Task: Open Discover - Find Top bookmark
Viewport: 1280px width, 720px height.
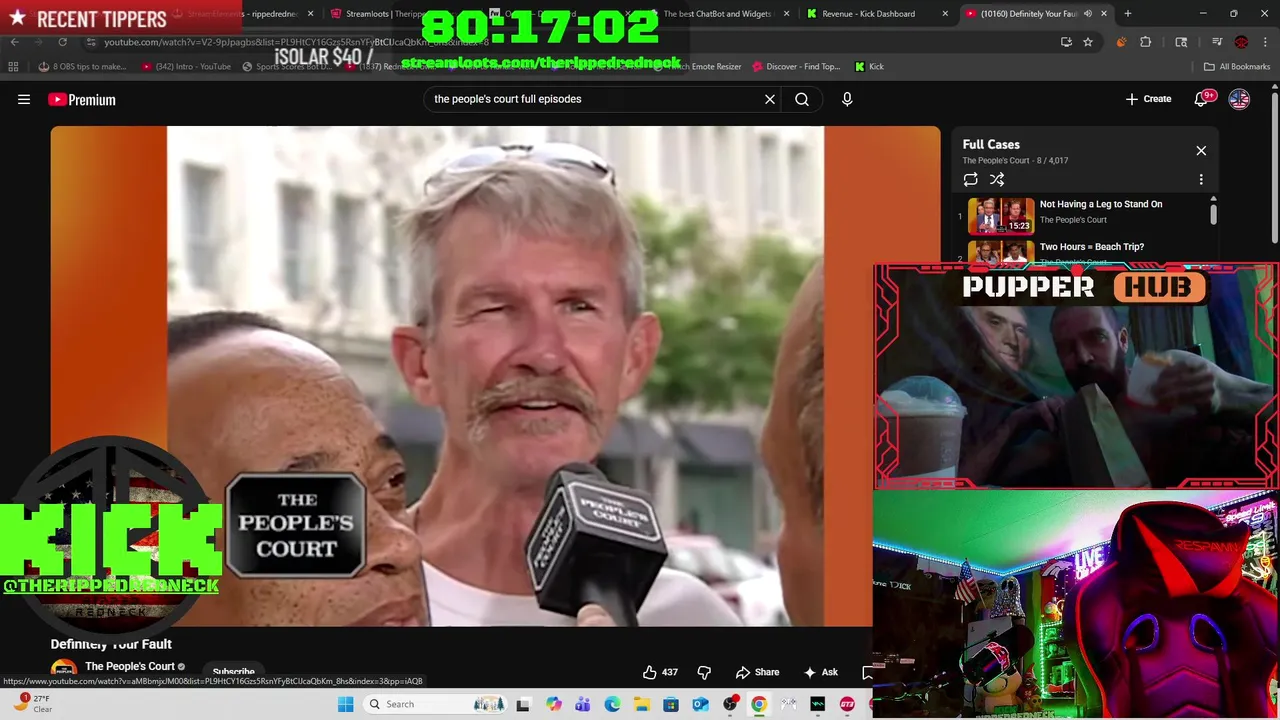Action: pos(796,66)
